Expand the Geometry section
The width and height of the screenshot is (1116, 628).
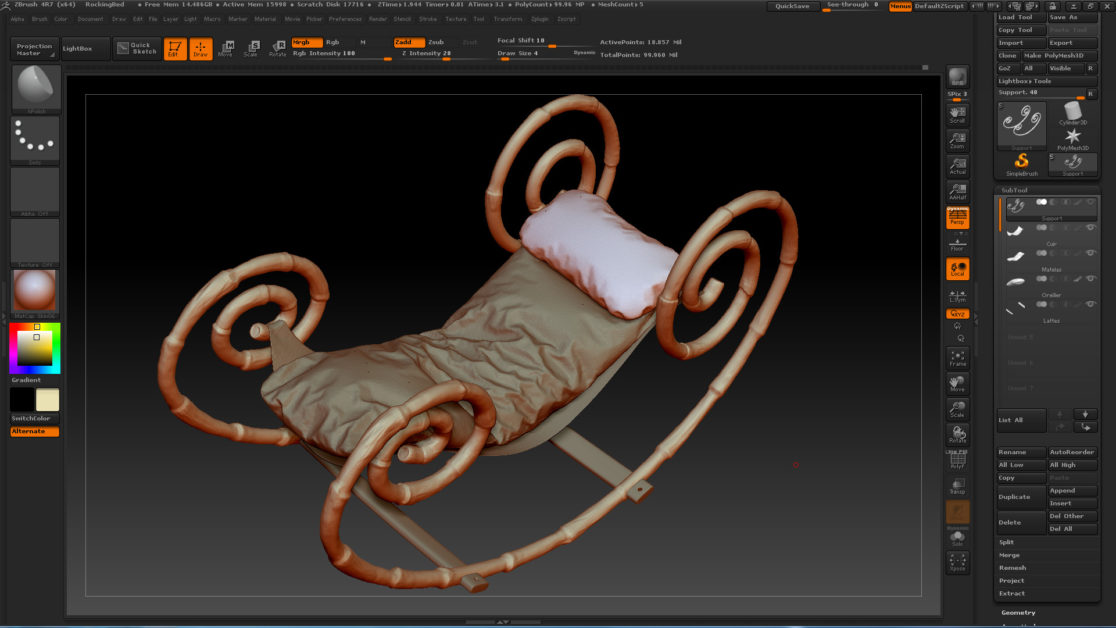1018,612
